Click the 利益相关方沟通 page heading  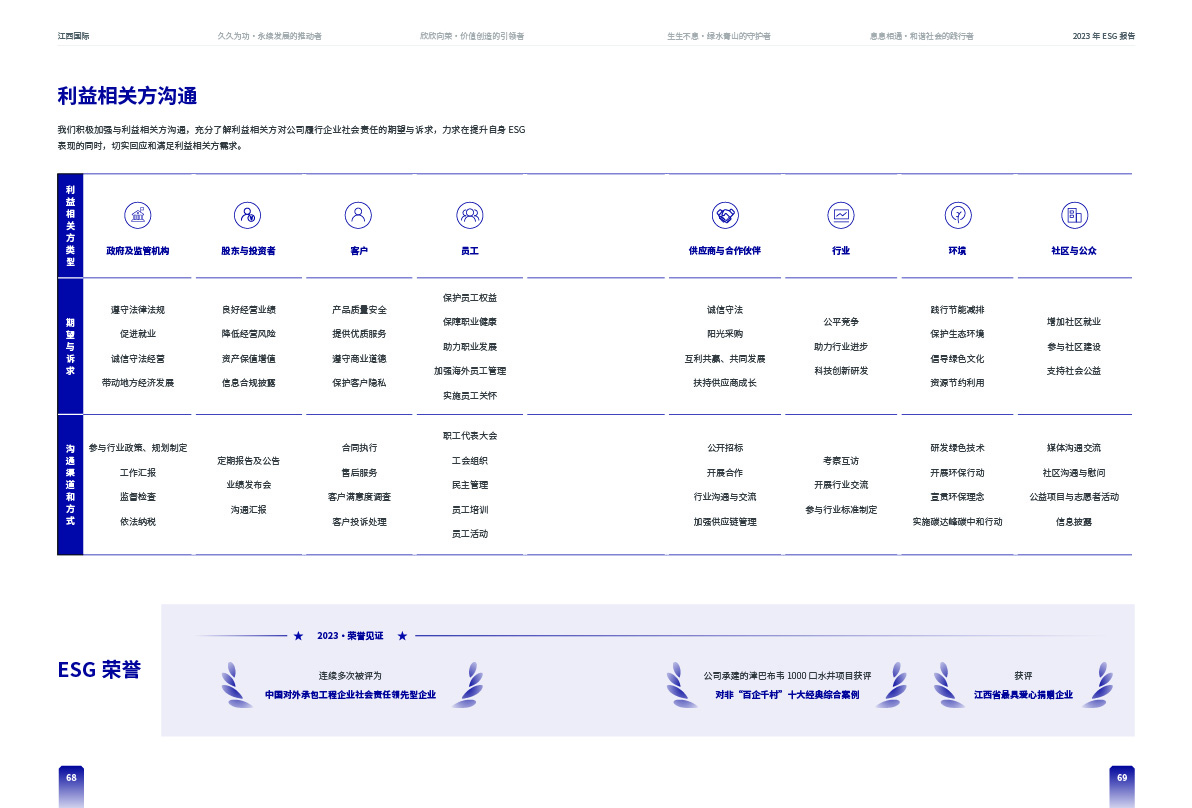click(127, 96)
